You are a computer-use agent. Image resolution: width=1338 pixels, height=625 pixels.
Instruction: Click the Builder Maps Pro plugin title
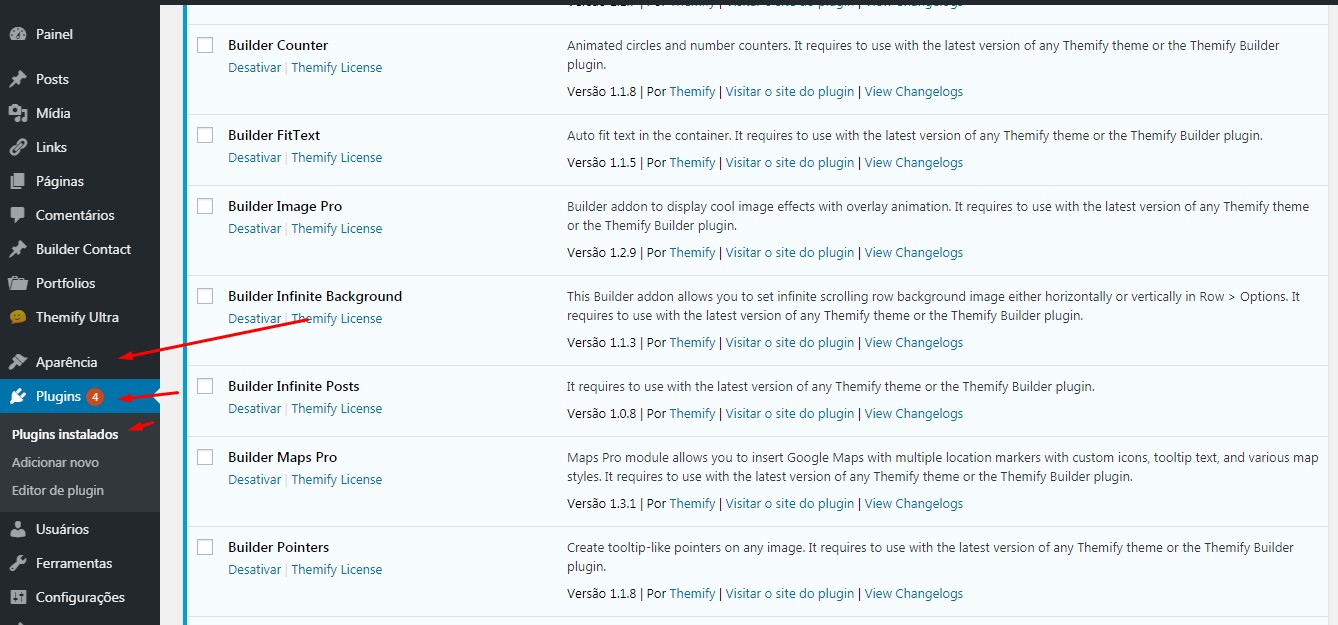click(x=283, y=457)
